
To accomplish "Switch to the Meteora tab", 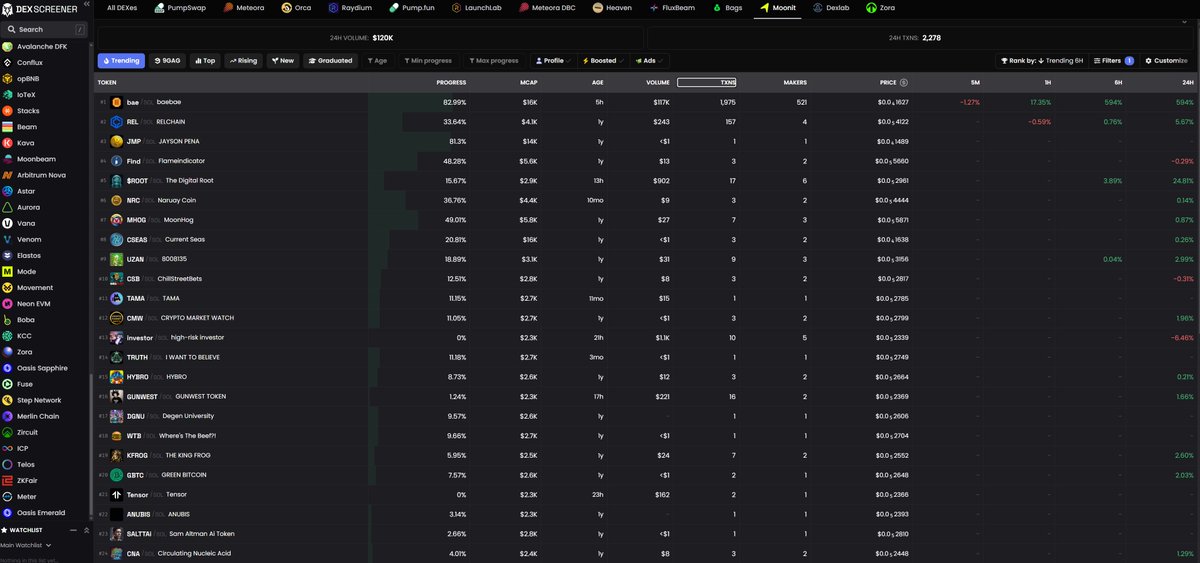I will coord(246,8).
